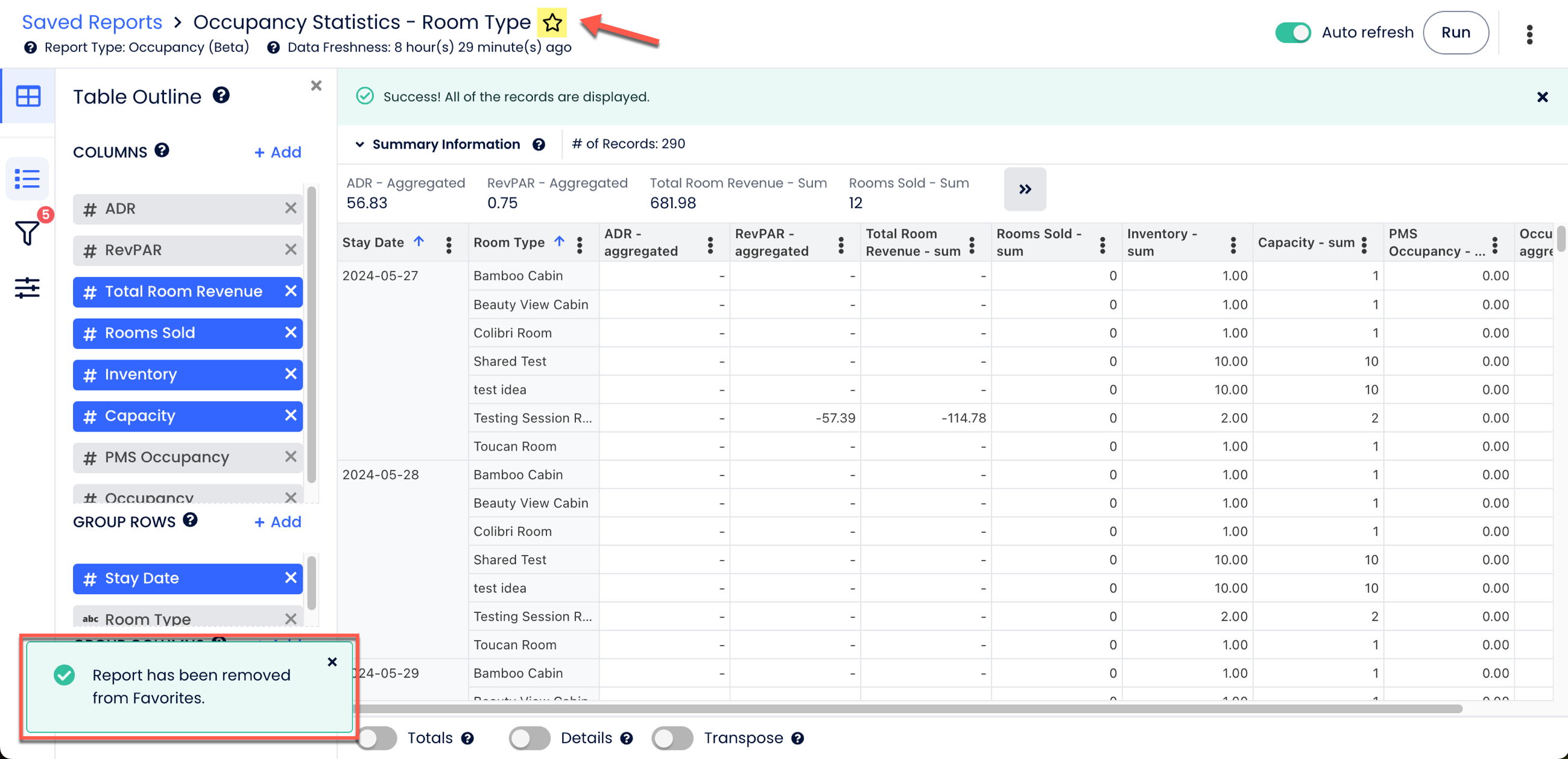This screenshot has width=1568, height=759.
Task: Open the table layout grid icon in sidebar
Action: (27, 97)
